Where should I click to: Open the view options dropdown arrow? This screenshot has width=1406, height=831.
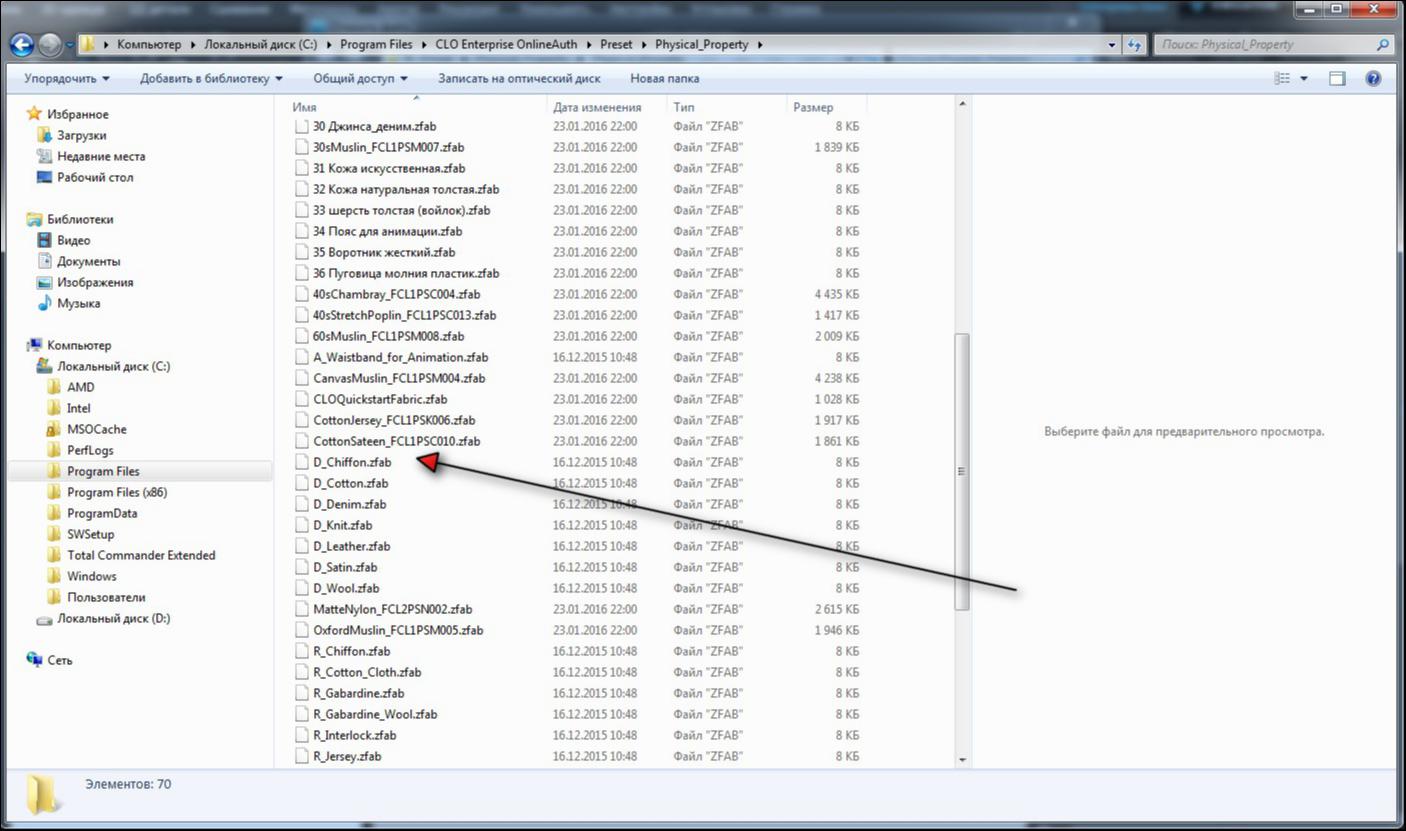point(1304,78)
